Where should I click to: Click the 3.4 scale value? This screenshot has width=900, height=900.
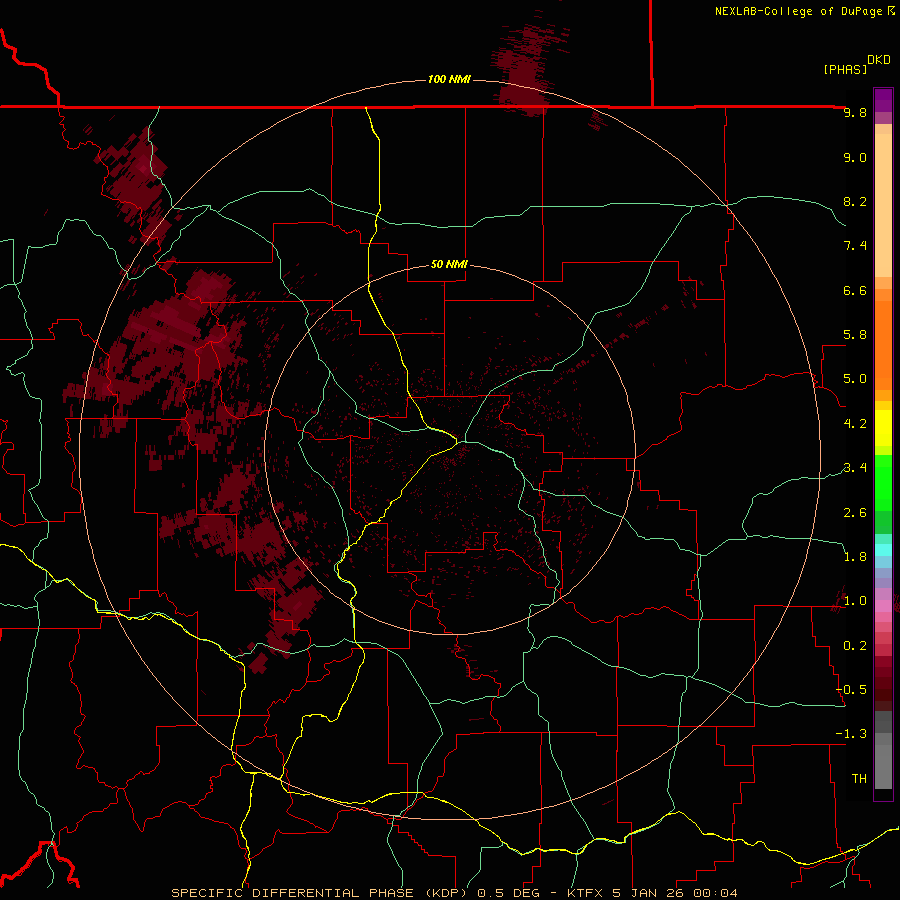click(x=855, y=468)
